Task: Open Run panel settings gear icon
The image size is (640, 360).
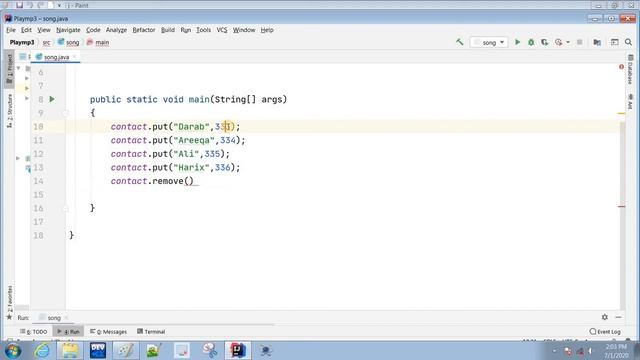Action: pos(604,317)
